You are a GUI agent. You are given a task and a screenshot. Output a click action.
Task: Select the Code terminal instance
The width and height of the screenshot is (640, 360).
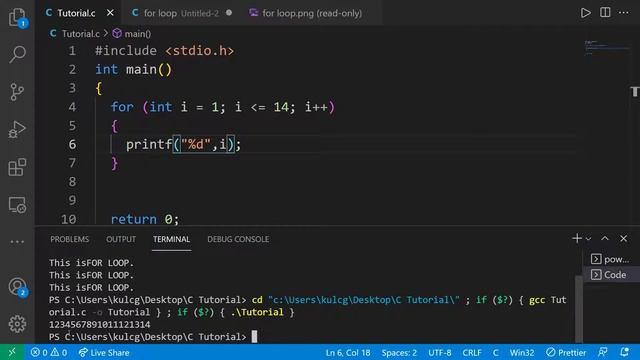coord(610,275)
